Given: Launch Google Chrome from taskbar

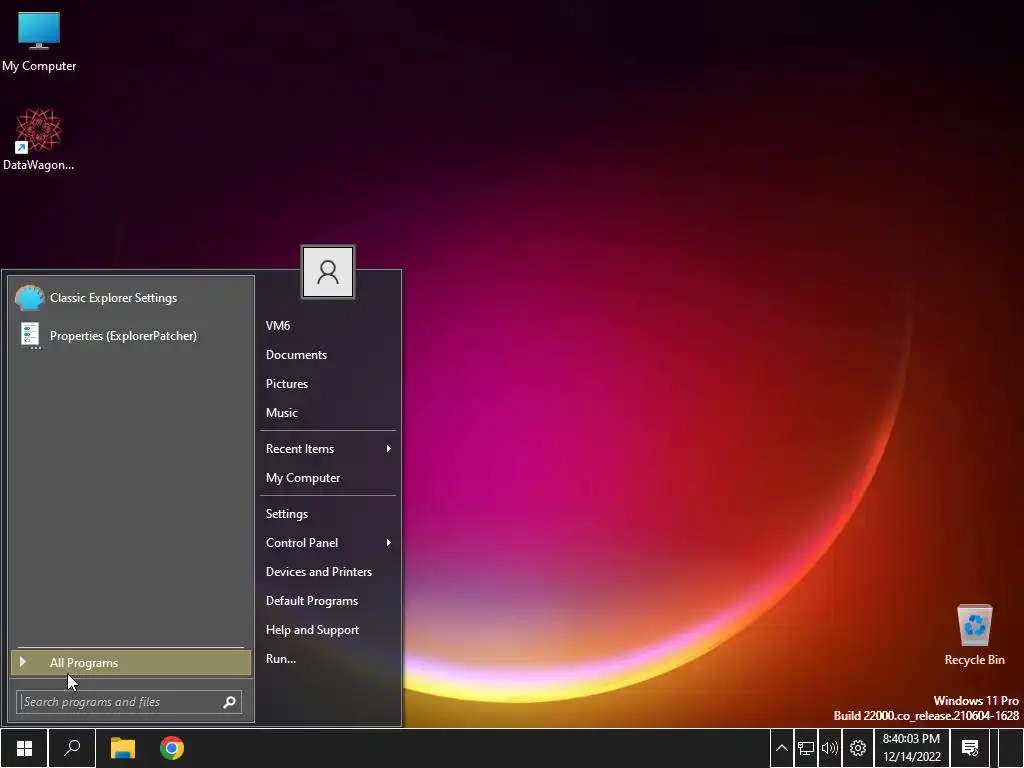Looking at the screenshot, I should [172, 748].
